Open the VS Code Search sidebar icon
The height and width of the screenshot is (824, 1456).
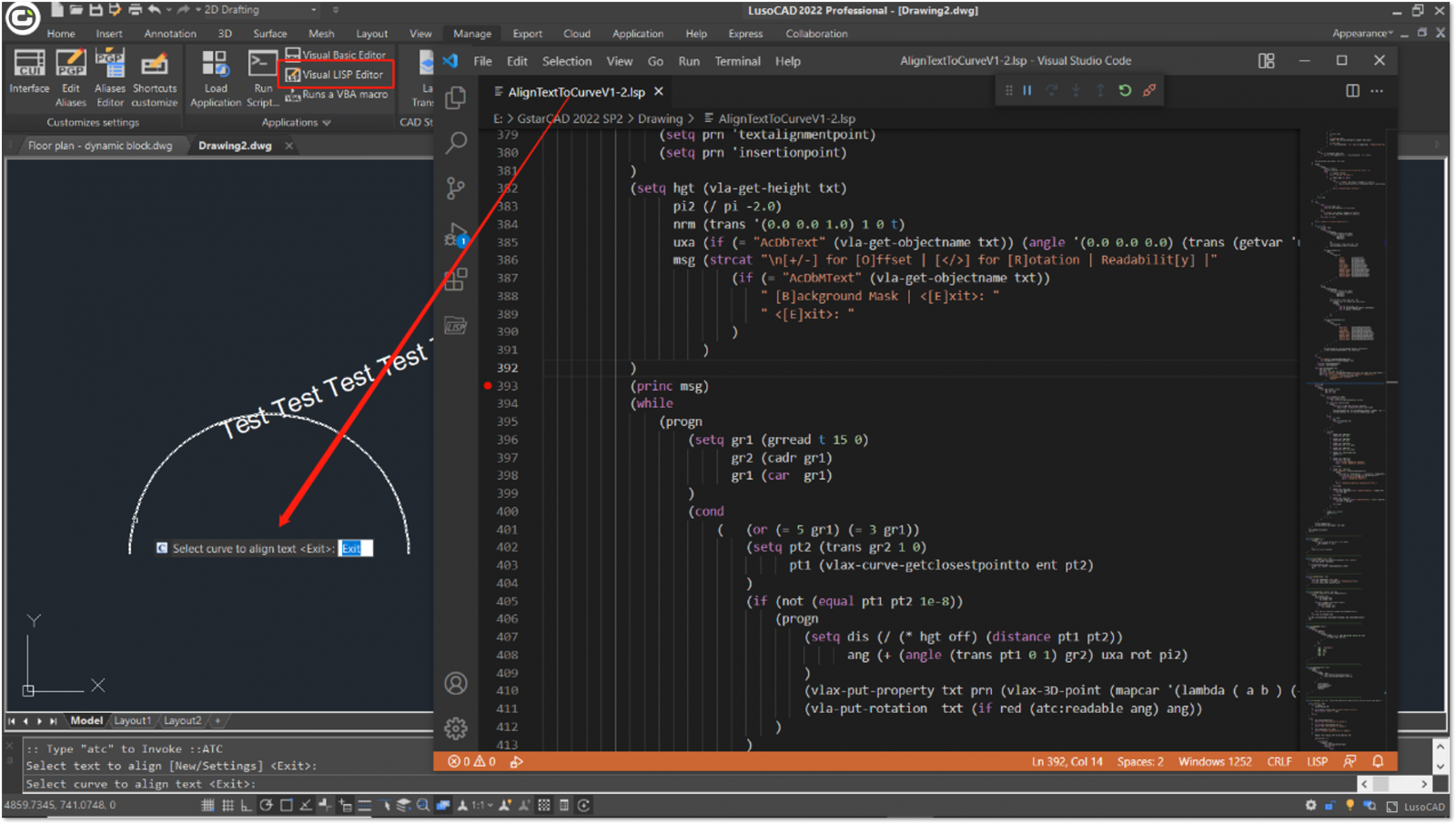point(456,143)
